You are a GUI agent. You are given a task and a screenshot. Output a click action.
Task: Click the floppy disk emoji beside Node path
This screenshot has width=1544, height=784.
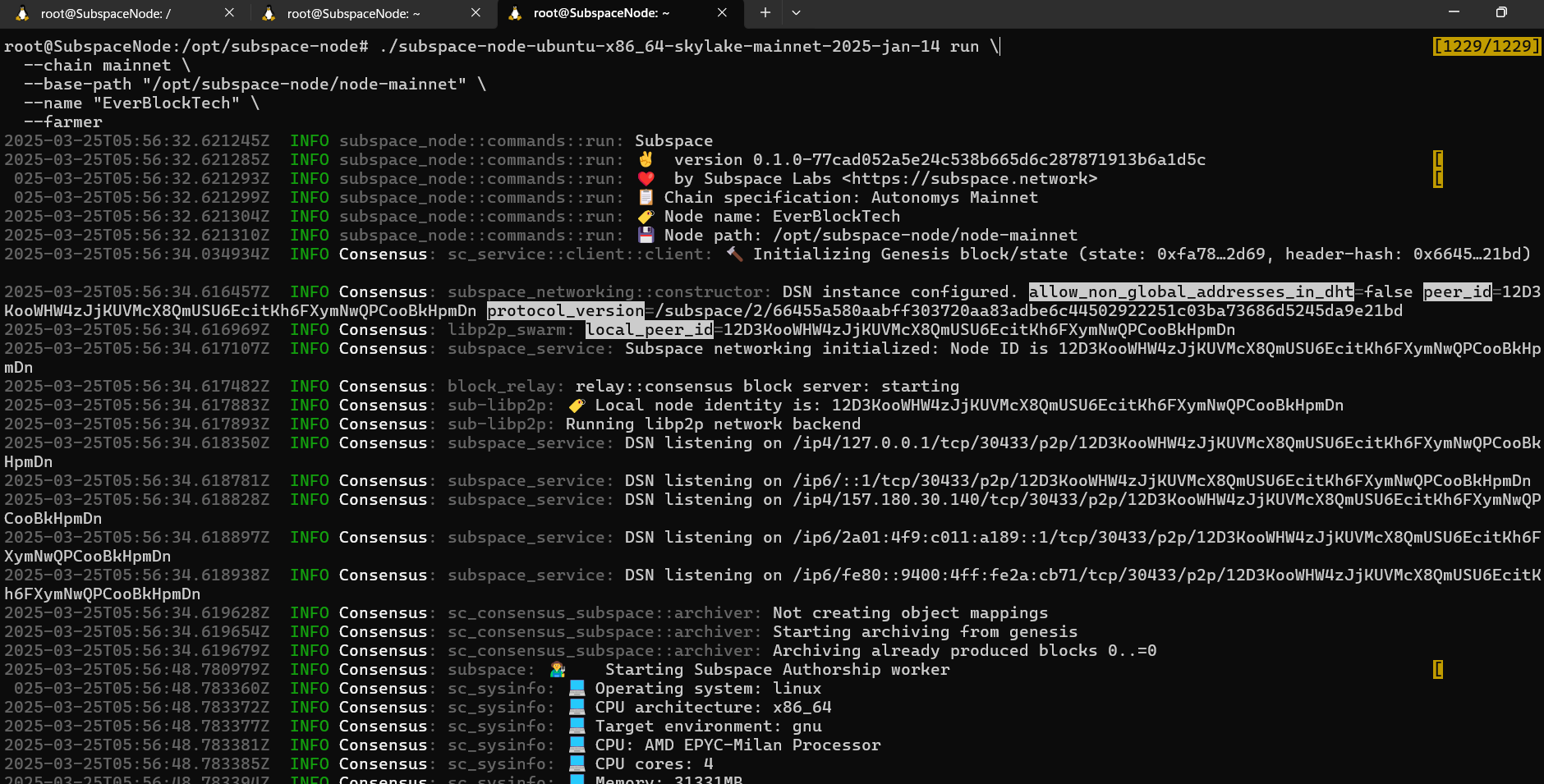pyautogui.click(x=646, y=235)
